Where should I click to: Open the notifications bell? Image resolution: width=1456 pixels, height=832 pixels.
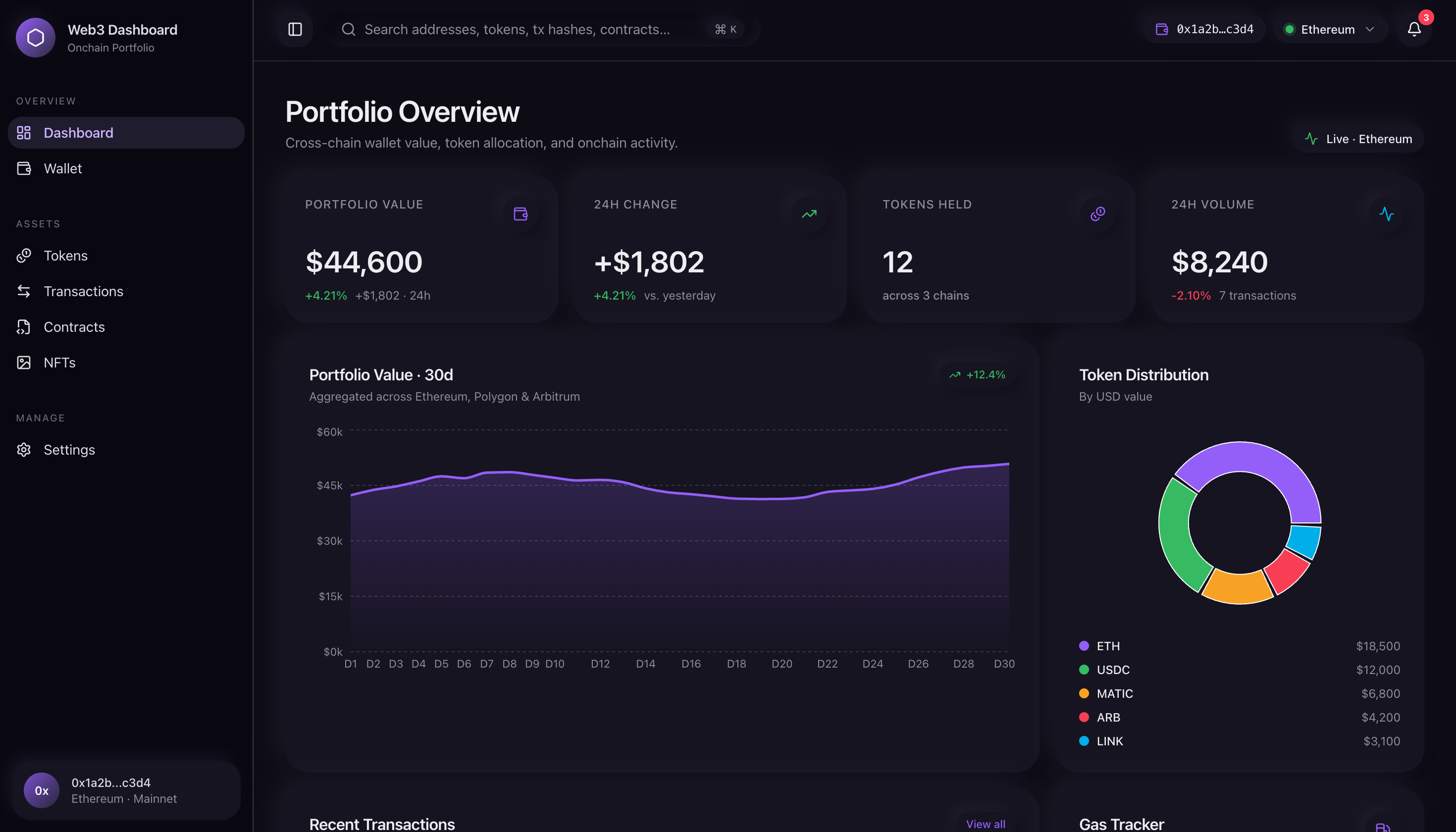(1414, 29)
